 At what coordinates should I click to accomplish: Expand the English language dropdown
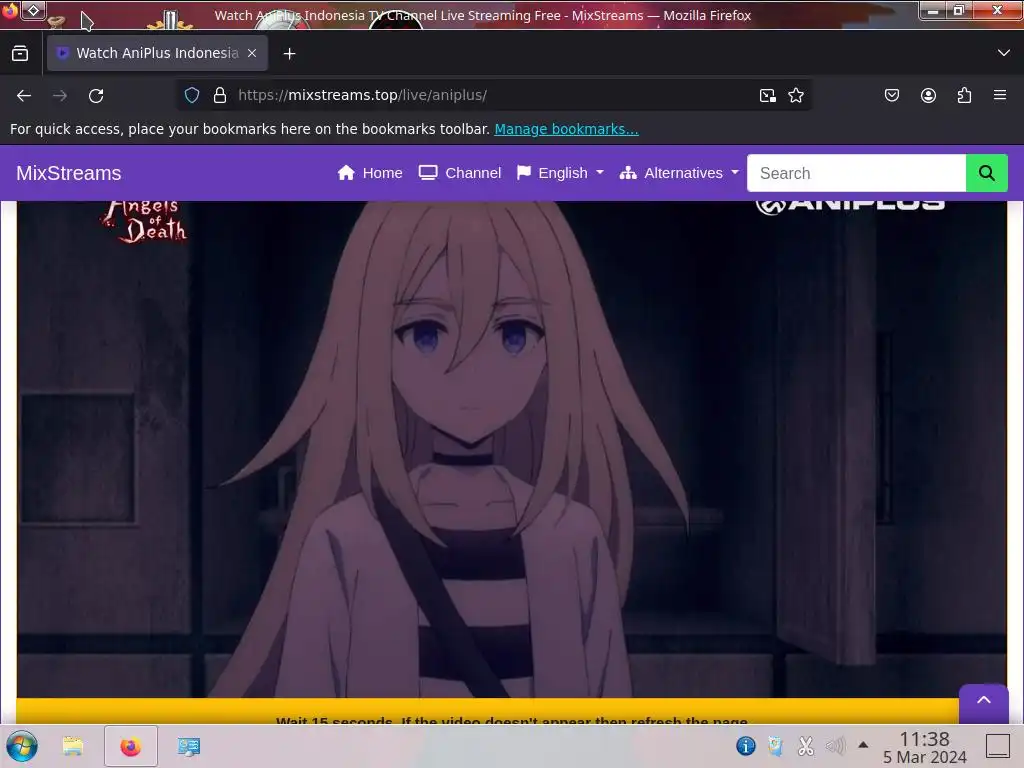[560, 173]
